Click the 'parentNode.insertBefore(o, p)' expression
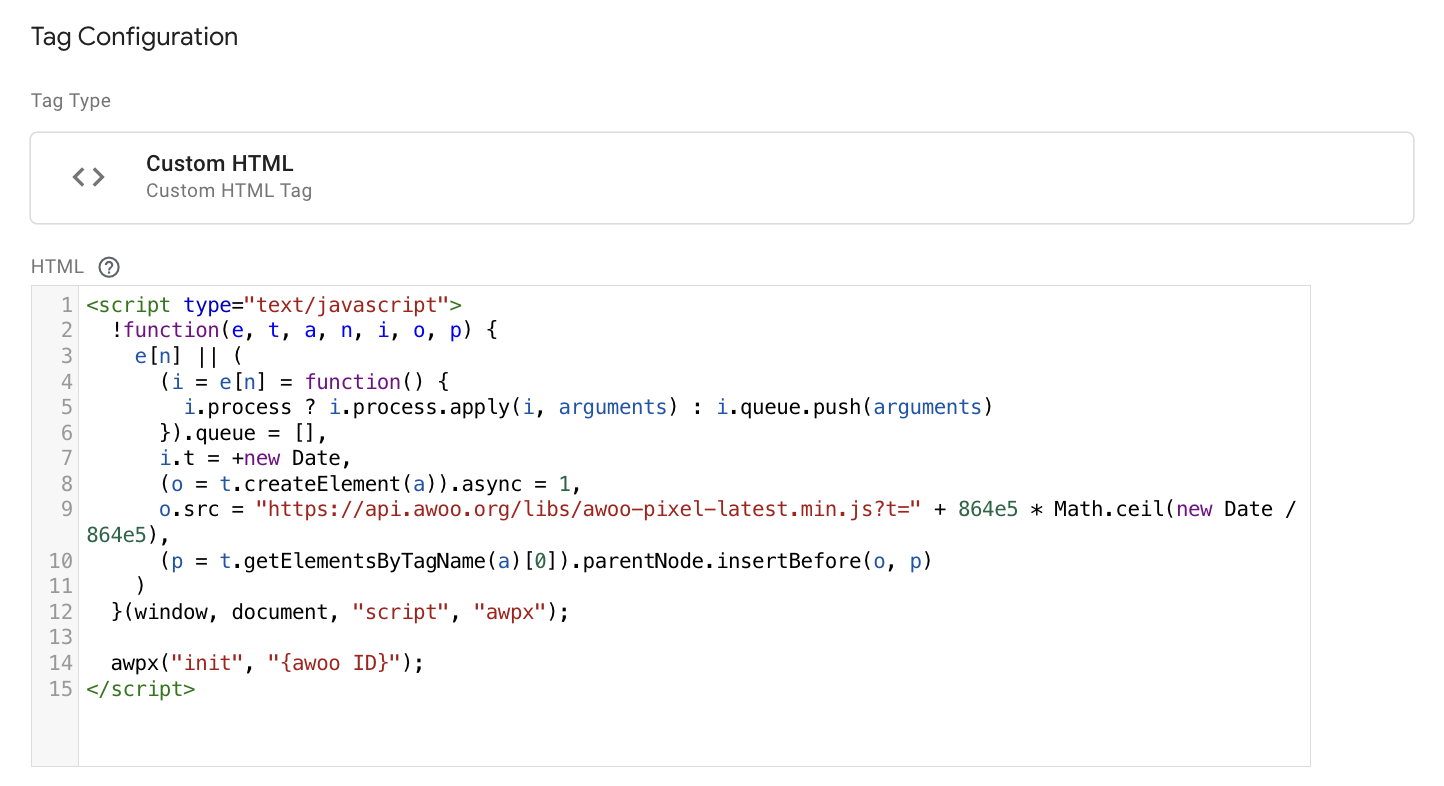This screenshot has width=1444, height=786. click(757, 560)
